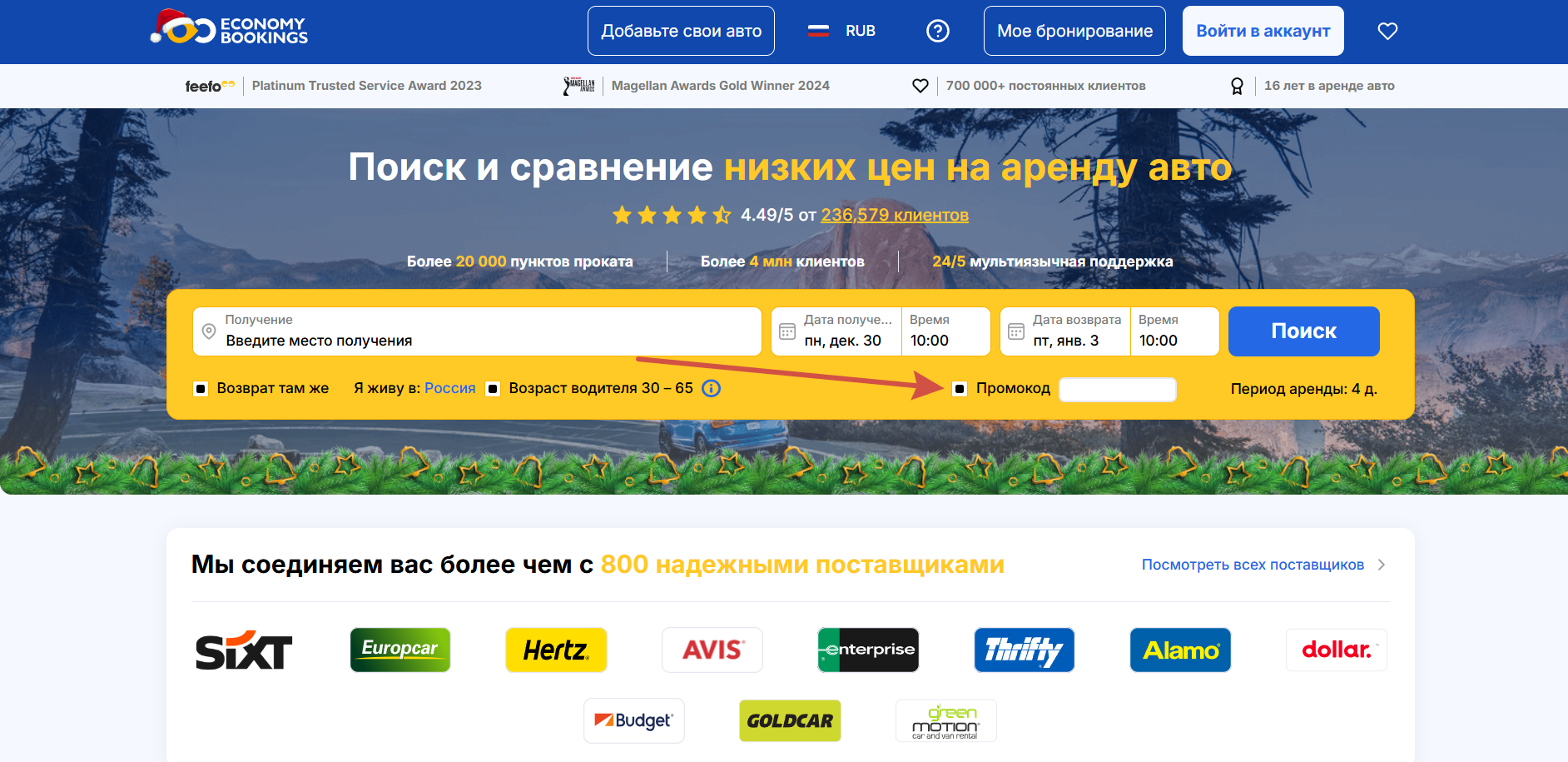1568x762 pixels.
Task: Click the feefo logo
Action: point(210,86)
